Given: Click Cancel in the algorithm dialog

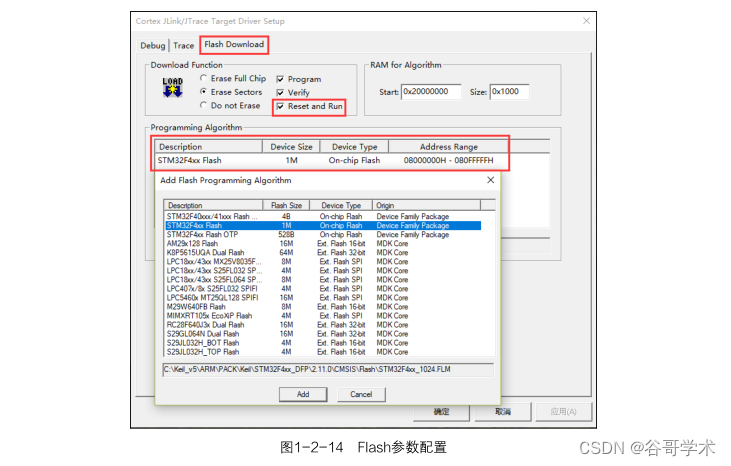Looking at the screenshot, I should (361, 394).
